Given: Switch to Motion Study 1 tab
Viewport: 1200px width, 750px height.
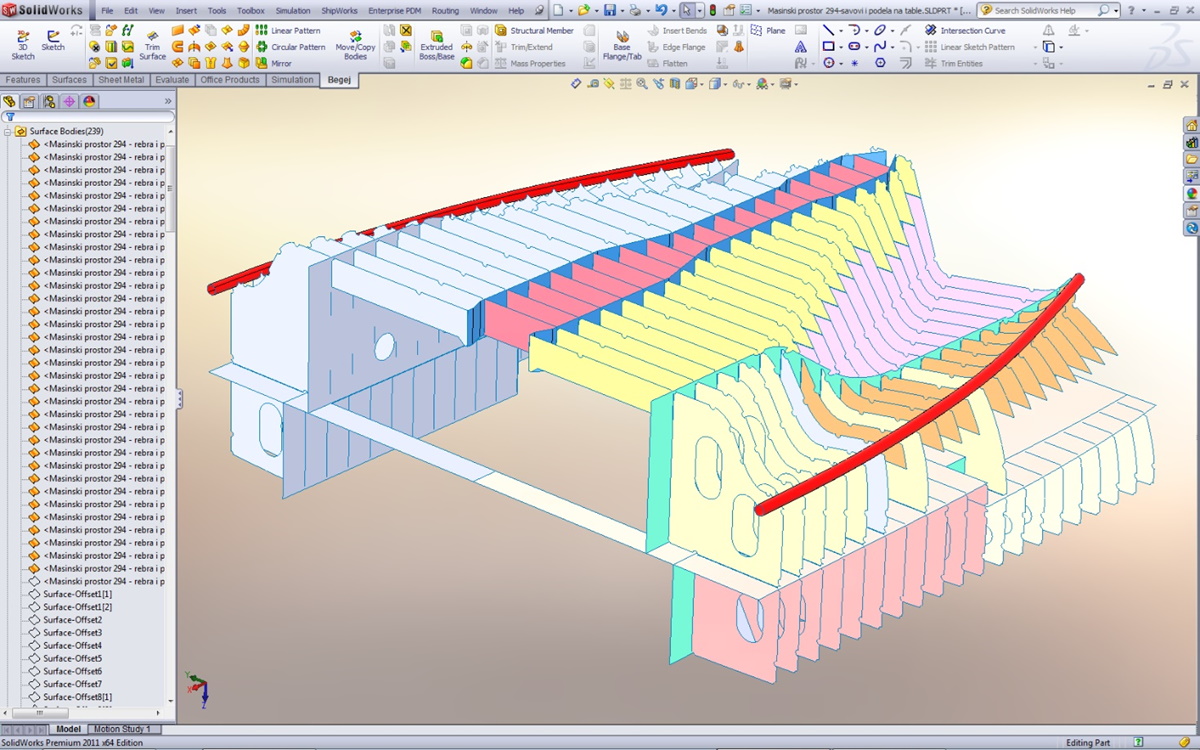Looking at the screenshot, I should 122,729.
